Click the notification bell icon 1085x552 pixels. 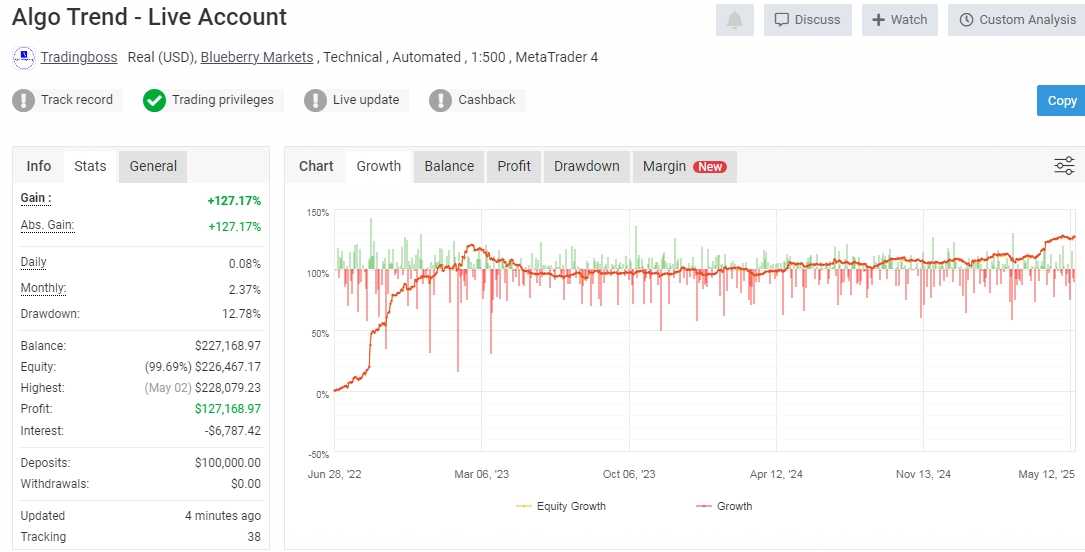(x=735, y=20)
